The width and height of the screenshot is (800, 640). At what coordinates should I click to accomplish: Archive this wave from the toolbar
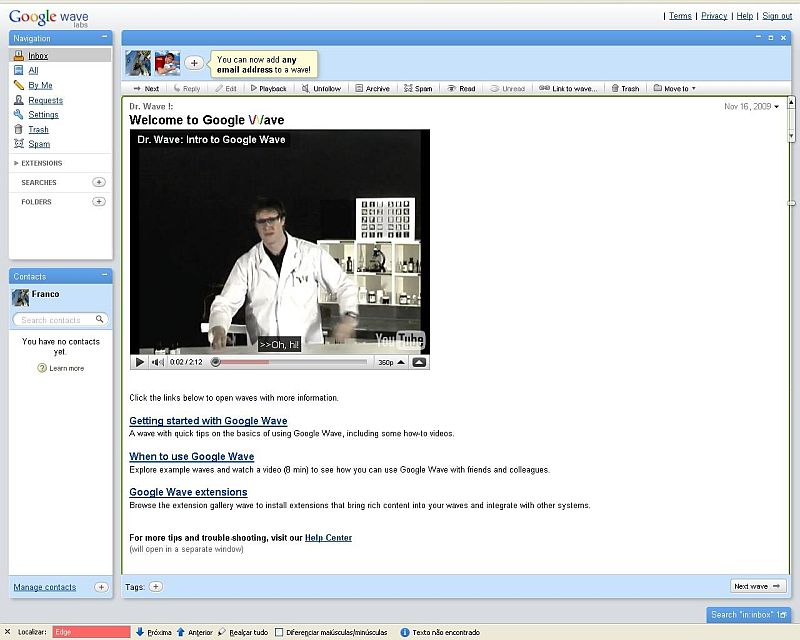[372, 89]
